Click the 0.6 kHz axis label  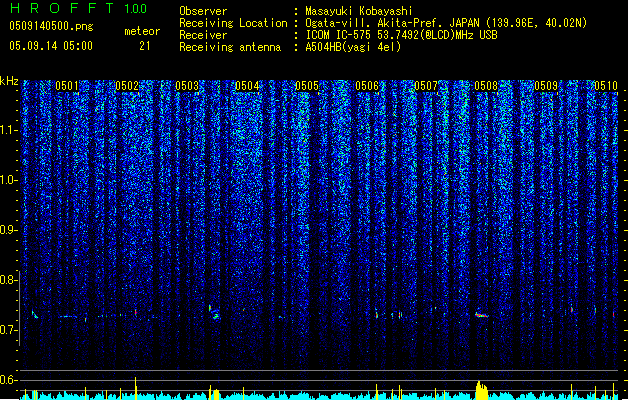pyautogui.click(x=9, y=380)
